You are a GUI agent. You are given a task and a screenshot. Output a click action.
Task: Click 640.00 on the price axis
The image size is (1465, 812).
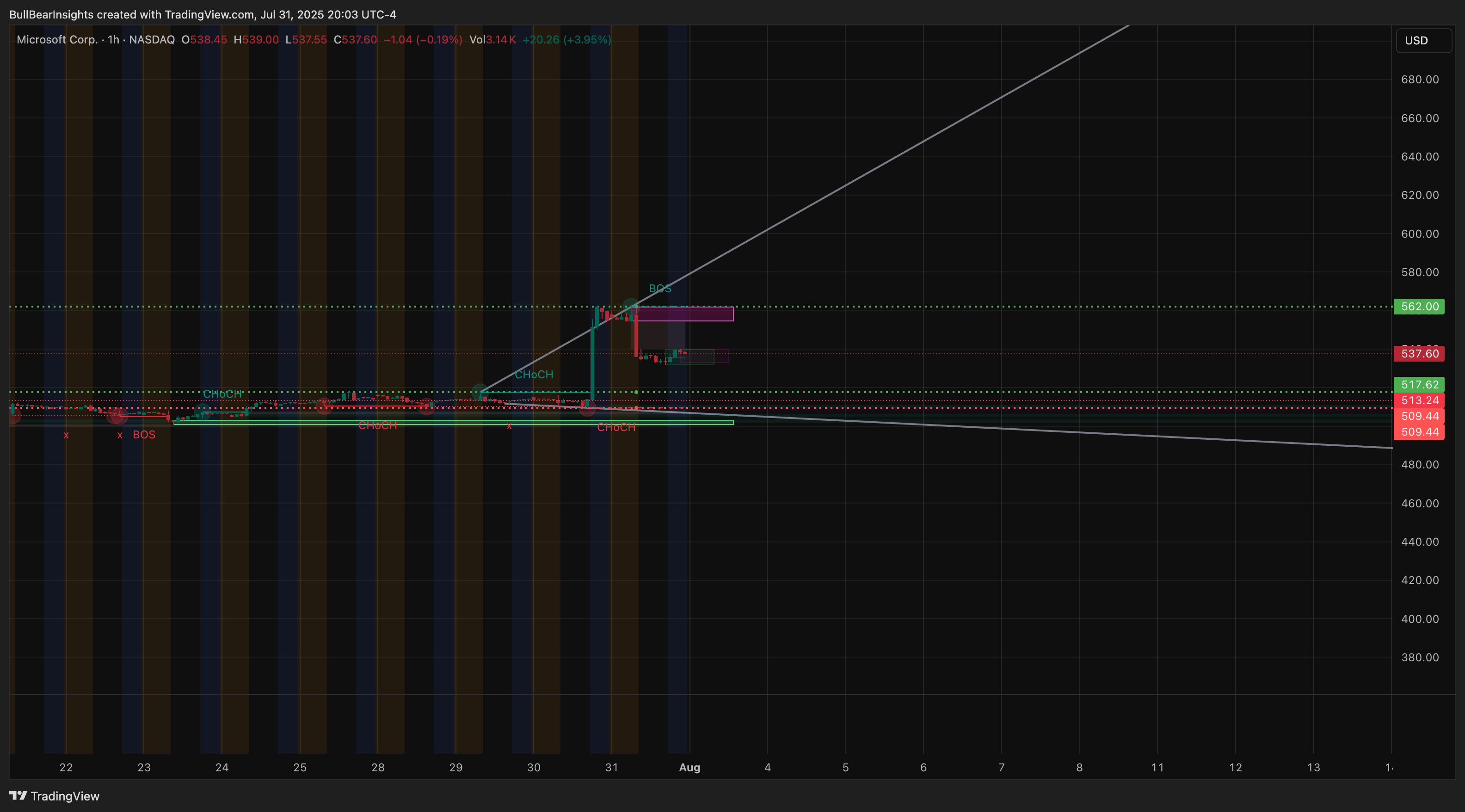pos(1420,156)
